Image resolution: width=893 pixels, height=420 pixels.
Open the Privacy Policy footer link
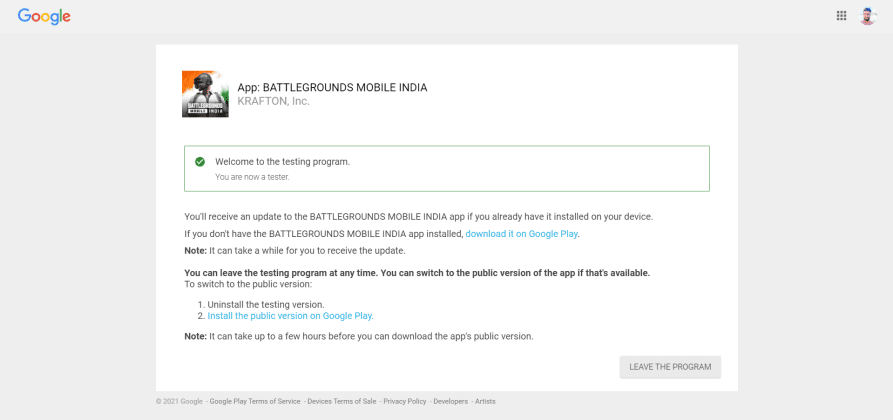[405, 401]
